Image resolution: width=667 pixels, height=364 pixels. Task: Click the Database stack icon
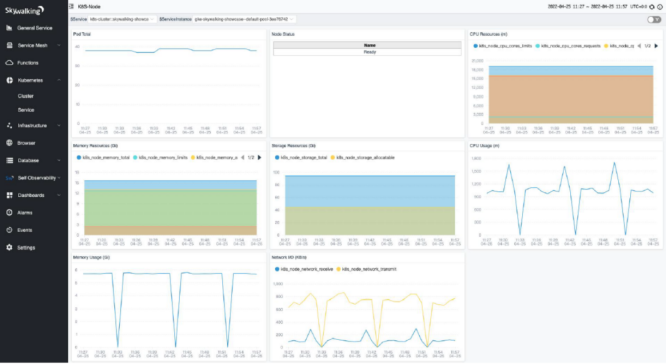[x=9, y=161]
